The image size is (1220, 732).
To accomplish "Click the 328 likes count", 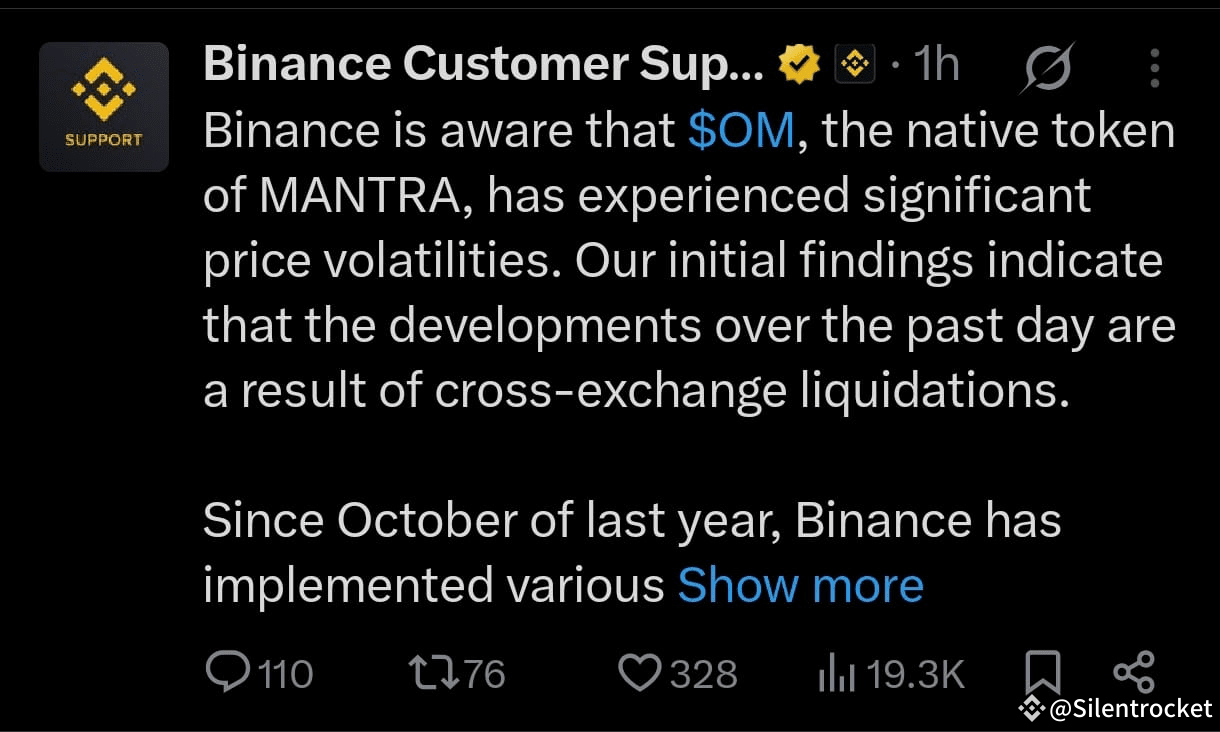I will click(x=706, y=674).
